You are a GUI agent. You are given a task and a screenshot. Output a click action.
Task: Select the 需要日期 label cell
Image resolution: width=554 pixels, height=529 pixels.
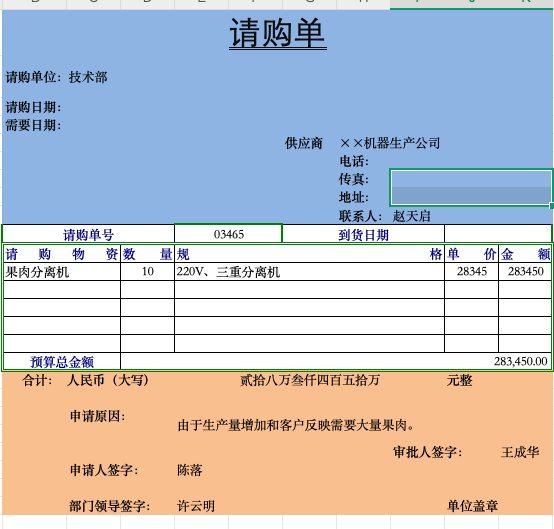tap(34, 125)
